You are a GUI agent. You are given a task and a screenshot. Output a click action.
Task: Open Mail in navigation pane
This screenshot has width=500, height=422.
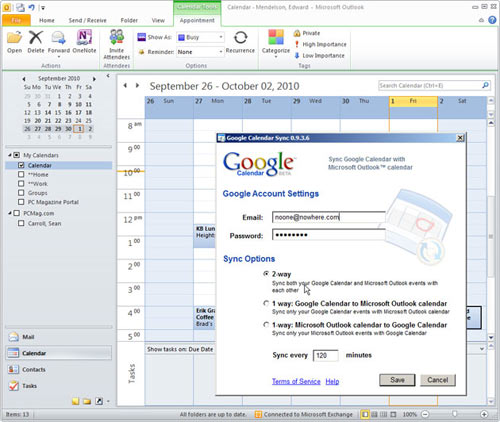58,337
